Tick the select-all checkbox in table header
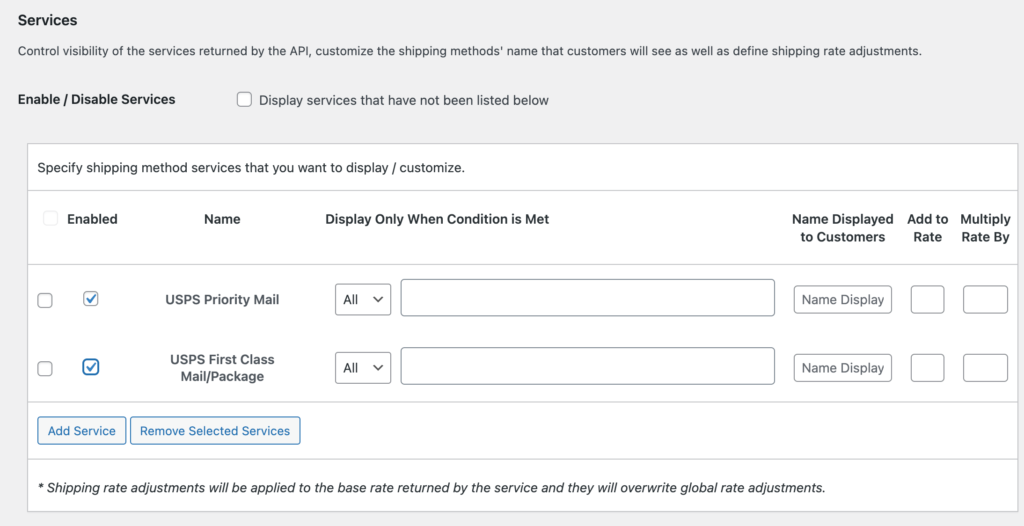Image resolution: width=1024 pixels, height=526 pixels. [x=50, y=219]
